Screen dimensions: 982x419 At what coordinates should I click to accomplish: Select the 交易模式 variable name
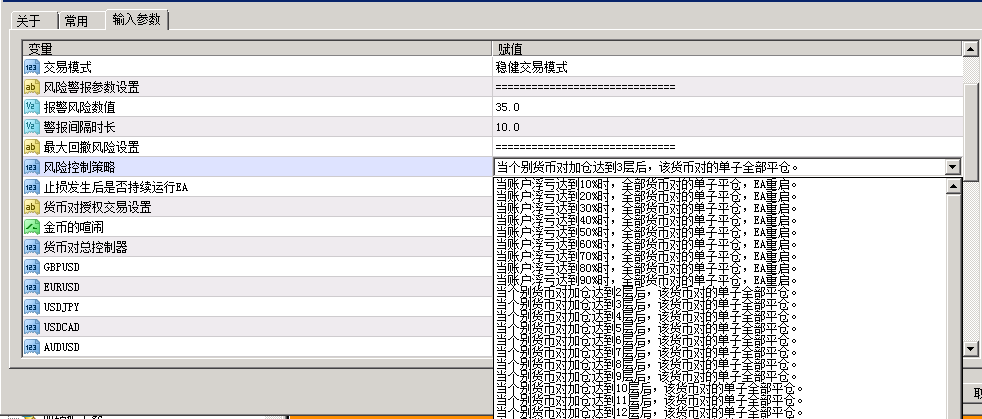[x=68, y=67]
